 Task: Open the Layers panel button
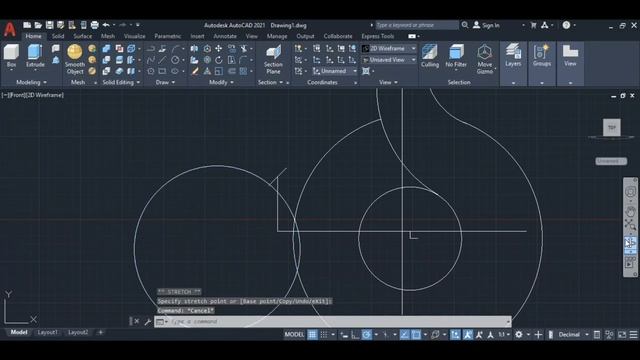[x=513, y=55]
